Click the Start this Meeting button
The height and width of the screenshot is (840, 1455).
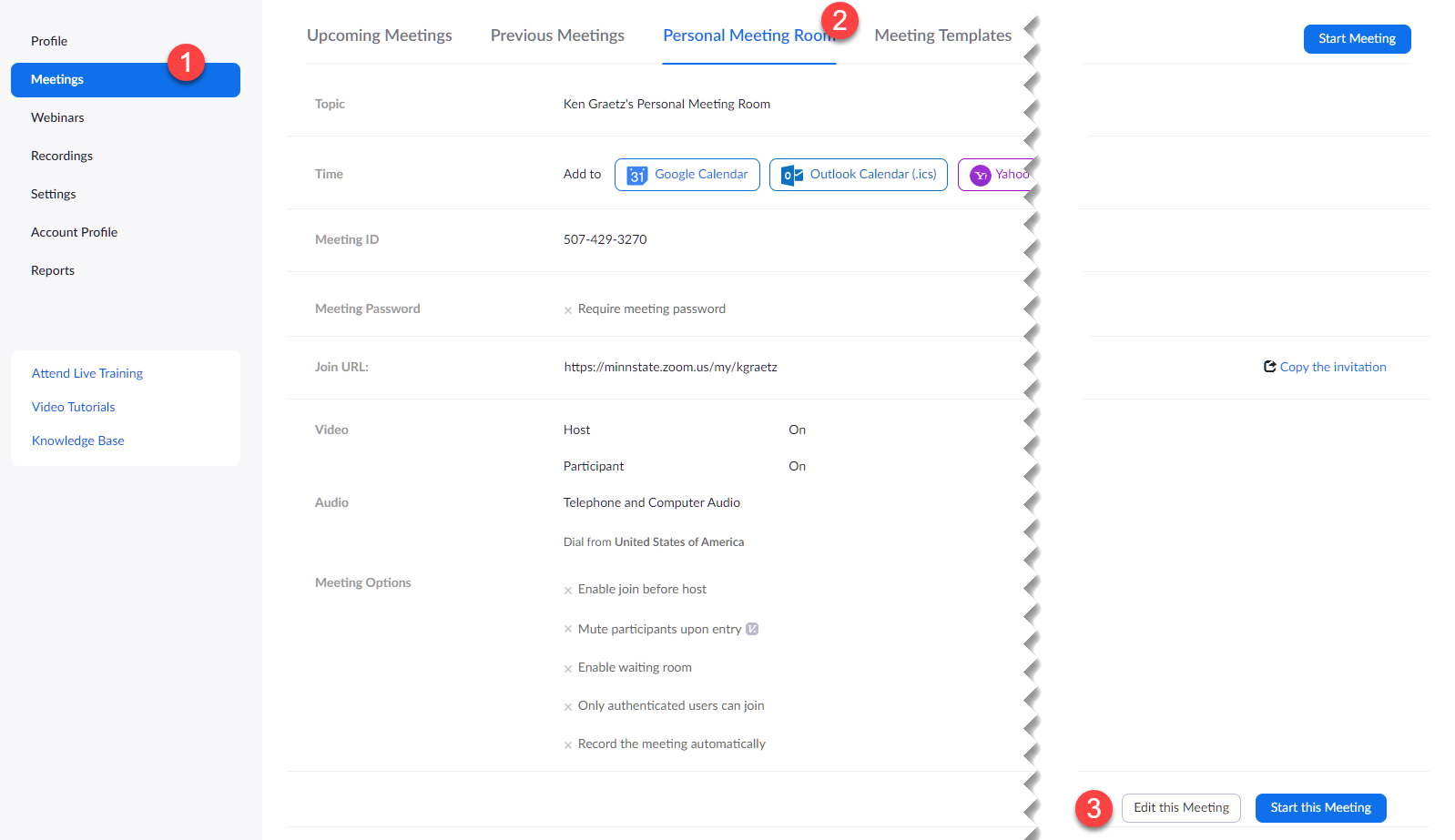[1320, 807]
